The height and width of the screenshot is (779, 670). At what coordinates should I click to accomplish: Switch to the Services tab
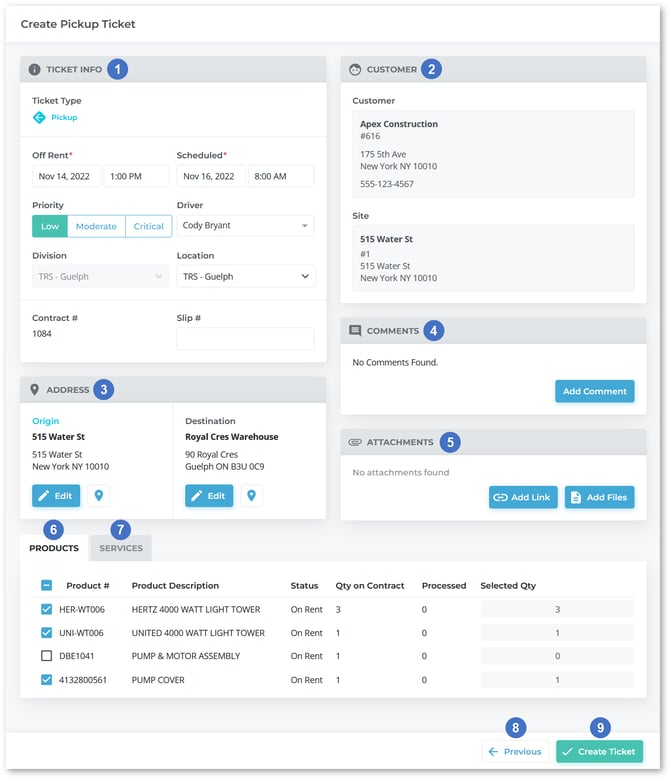(x=120, y=548)
